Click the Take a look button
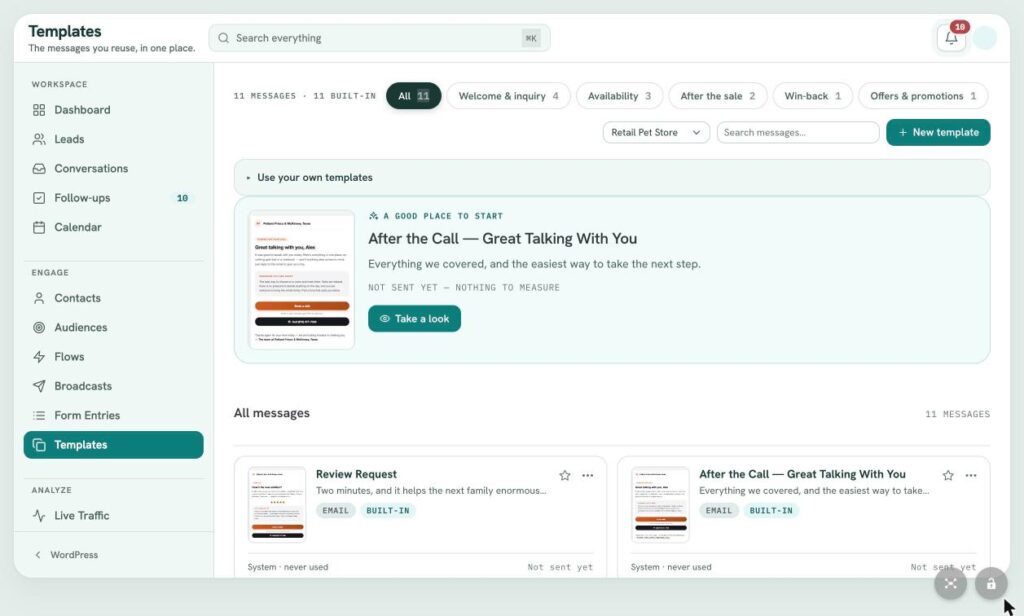This screenshot has width=1024, height=616. [414, 319]
